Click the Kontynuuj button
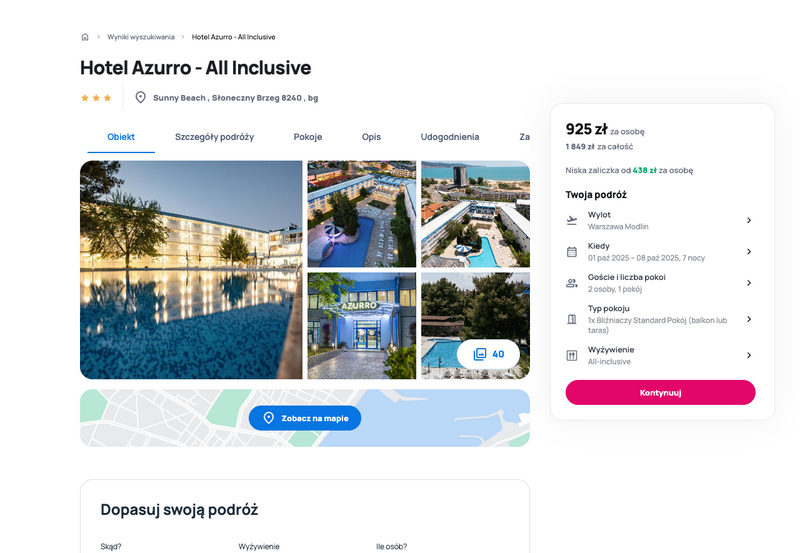 (x=660, y=392)
